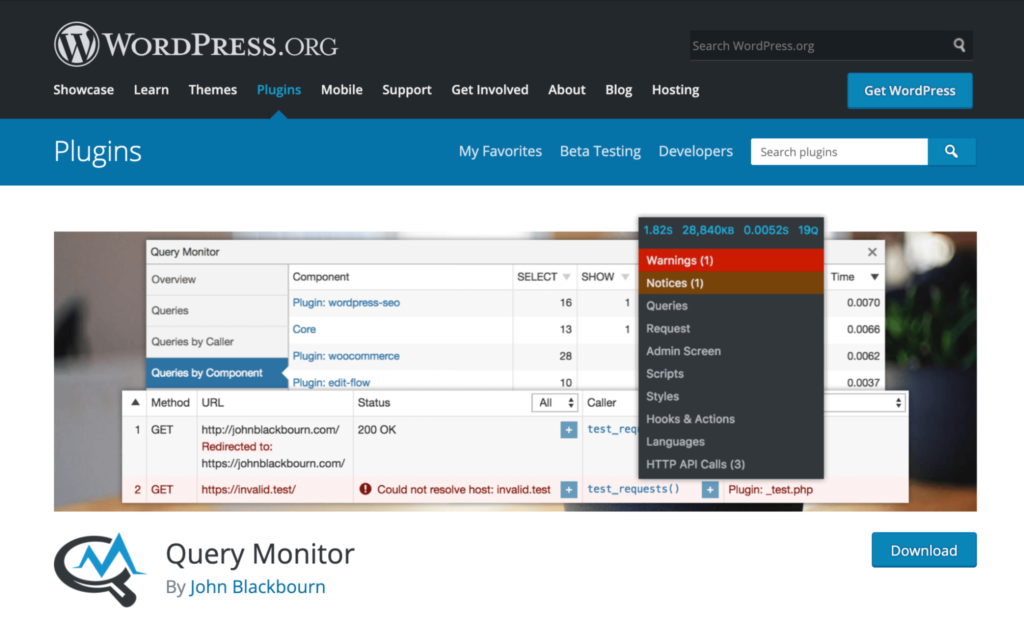This screenshot has width=1024, height=624.
Task: Open the Mobile nav item
Action: pyautogui.click(x=342, y=90)
